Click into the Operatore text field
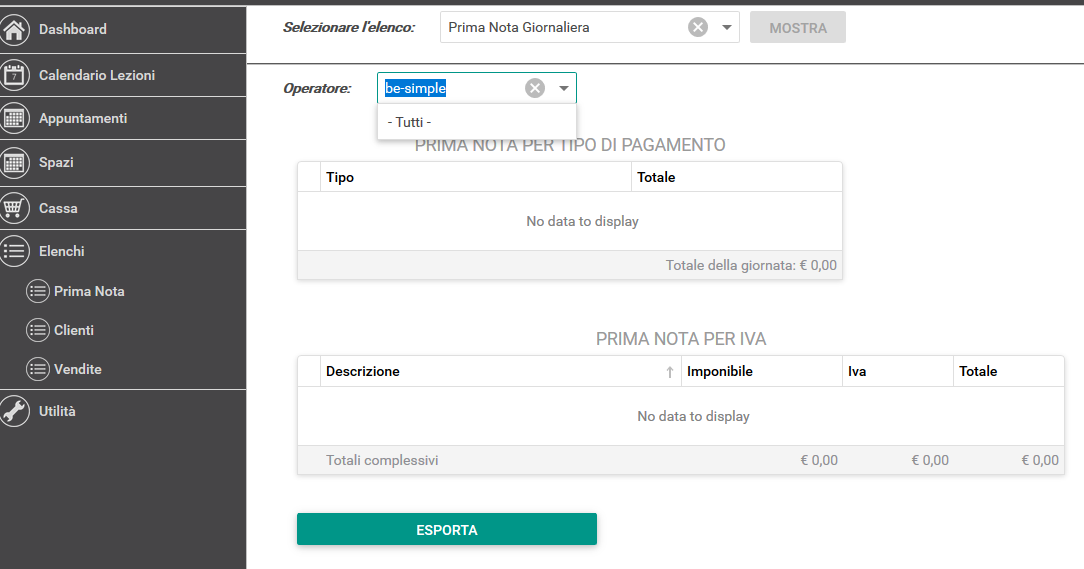The image size is (1084, 569). click(x=452, y=88)
